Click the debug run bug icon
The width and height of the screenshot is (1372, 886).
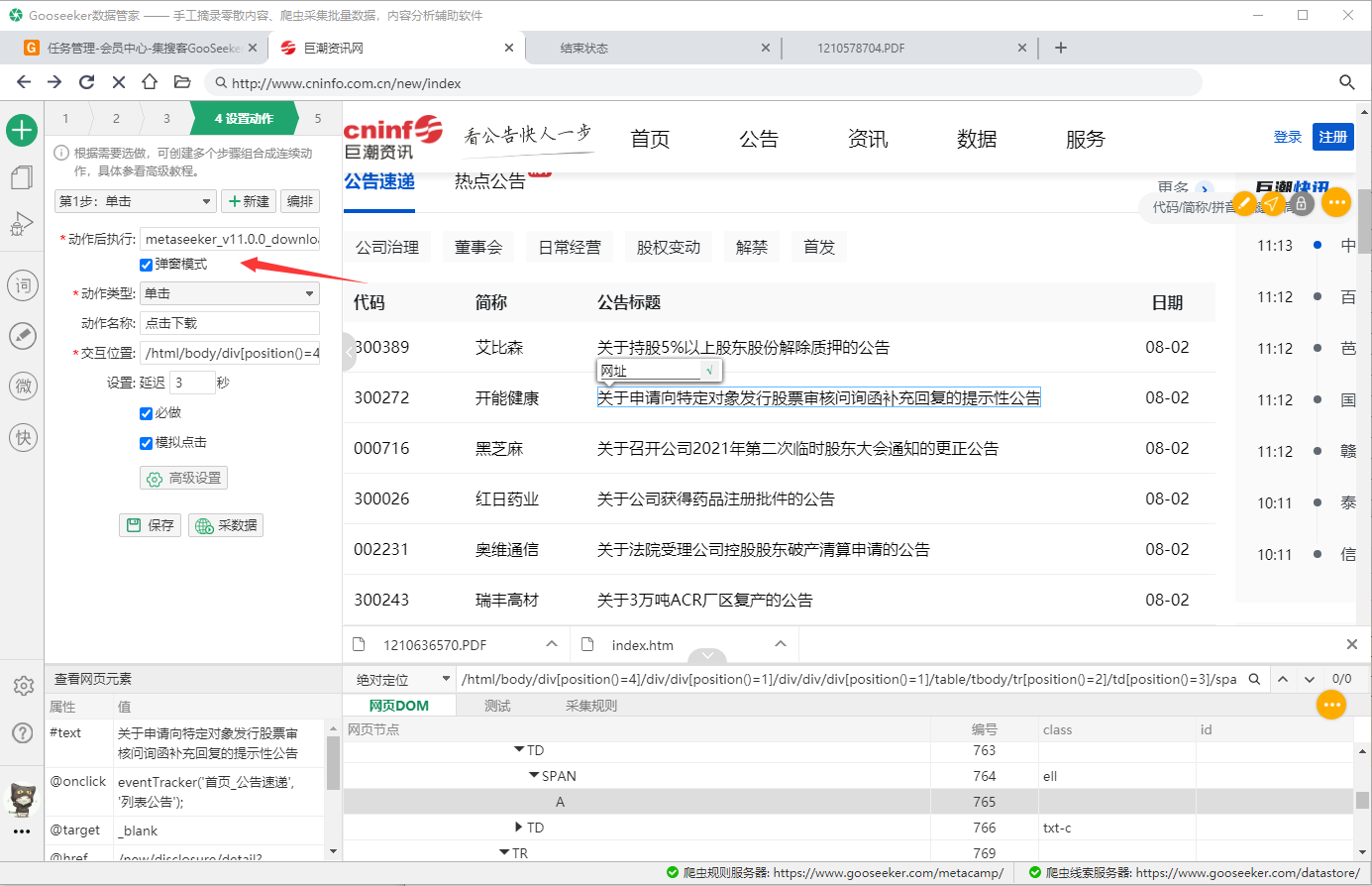coord(22,225)
